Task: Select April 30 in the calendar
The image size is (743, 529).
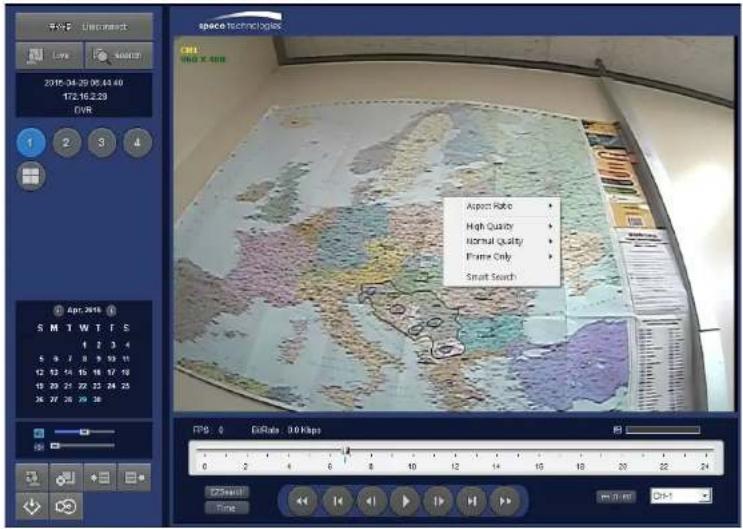Action: [x=97, y=400]
